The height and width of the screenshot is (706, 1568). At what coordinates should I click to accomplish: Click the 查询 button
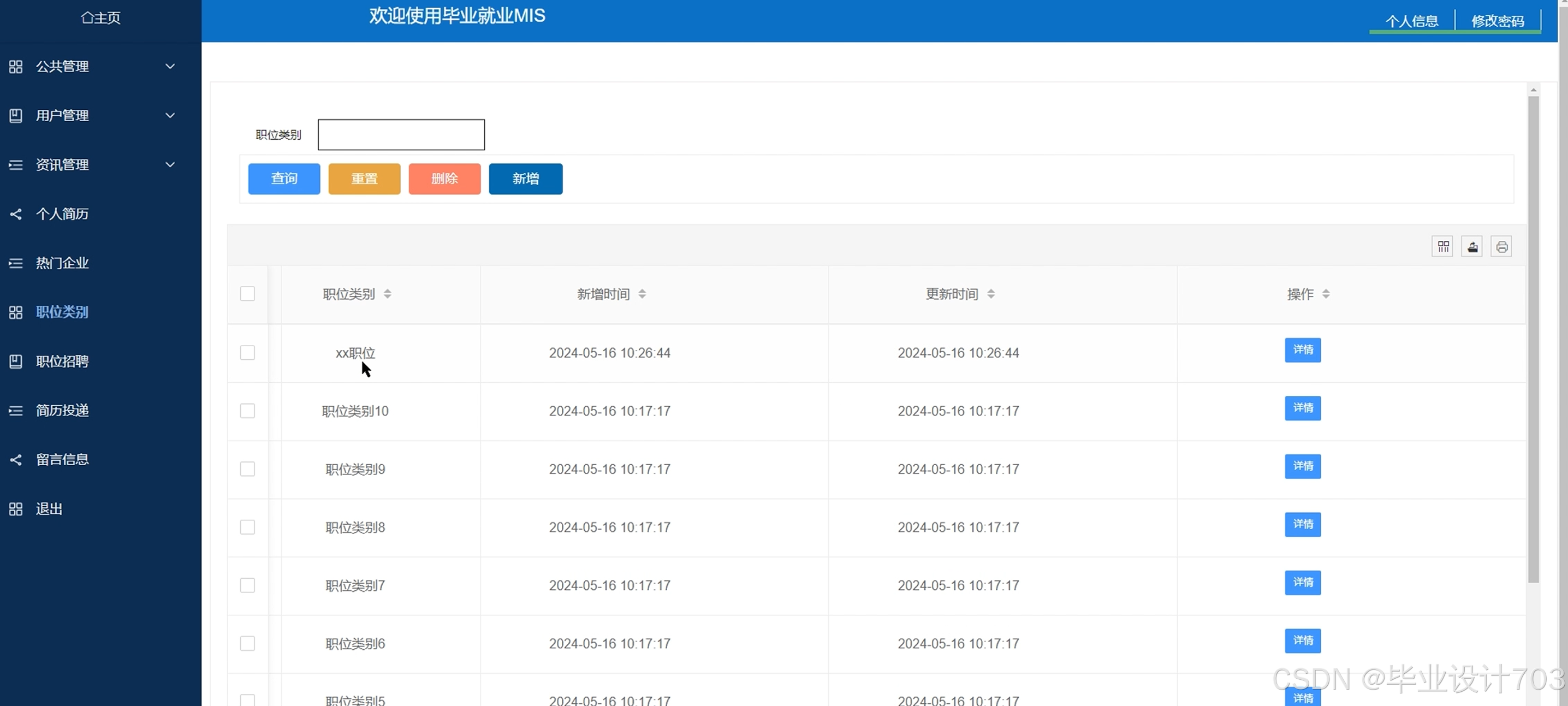click(x=284, y=179)
